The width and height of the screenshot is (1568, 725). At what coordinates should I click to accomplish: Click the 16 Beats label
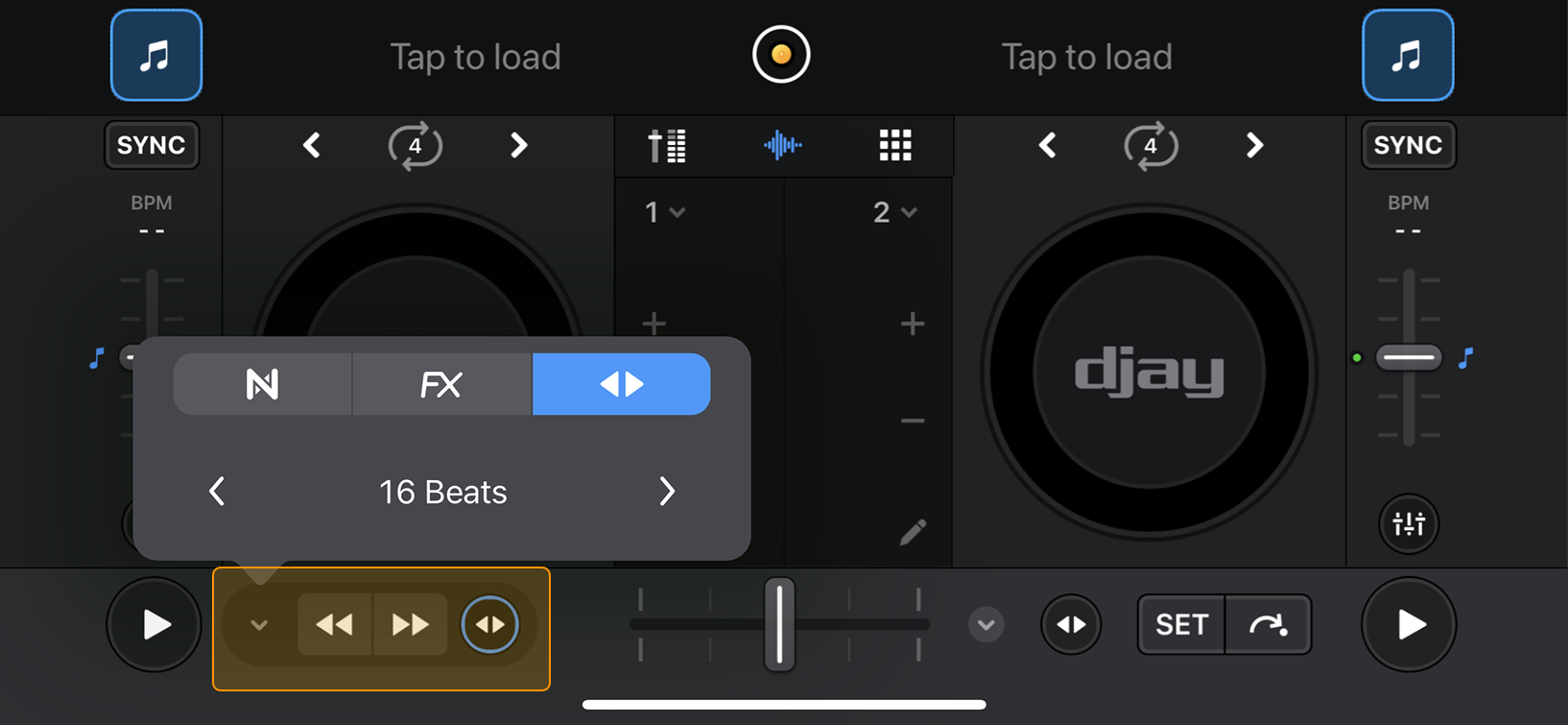(x=442, y=493)
